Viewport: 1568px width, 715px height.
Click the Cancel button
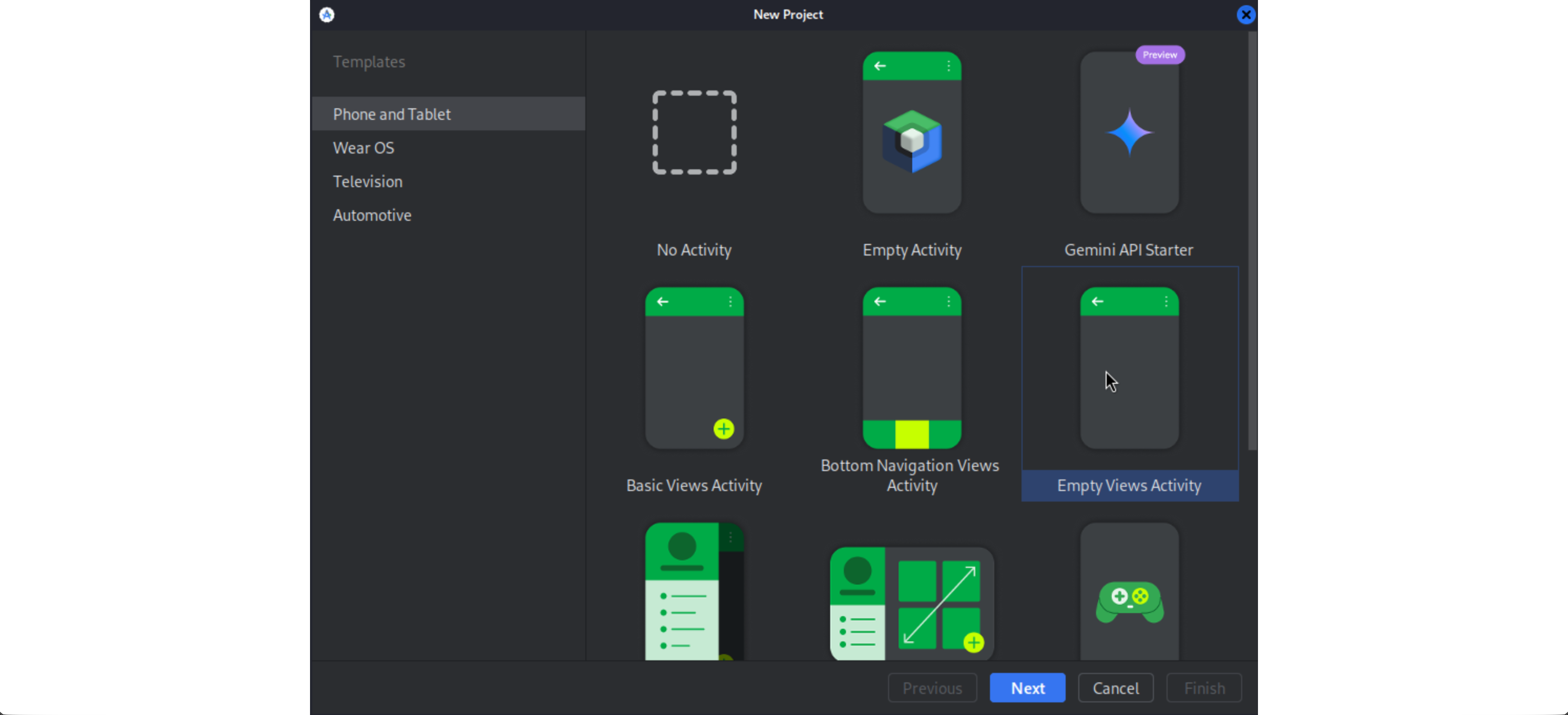pos(1115,688)
